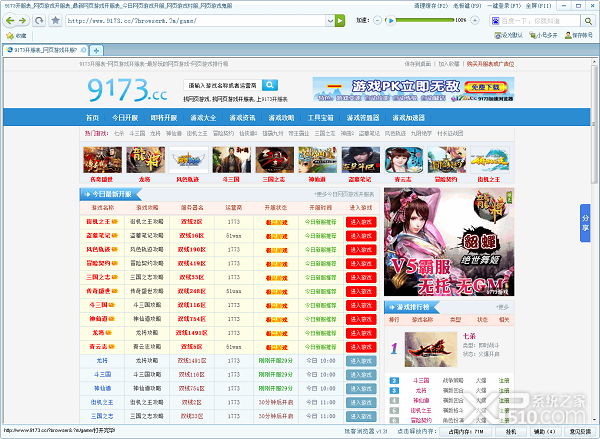Click the 设为默认 set-default icon

(497, 35)
